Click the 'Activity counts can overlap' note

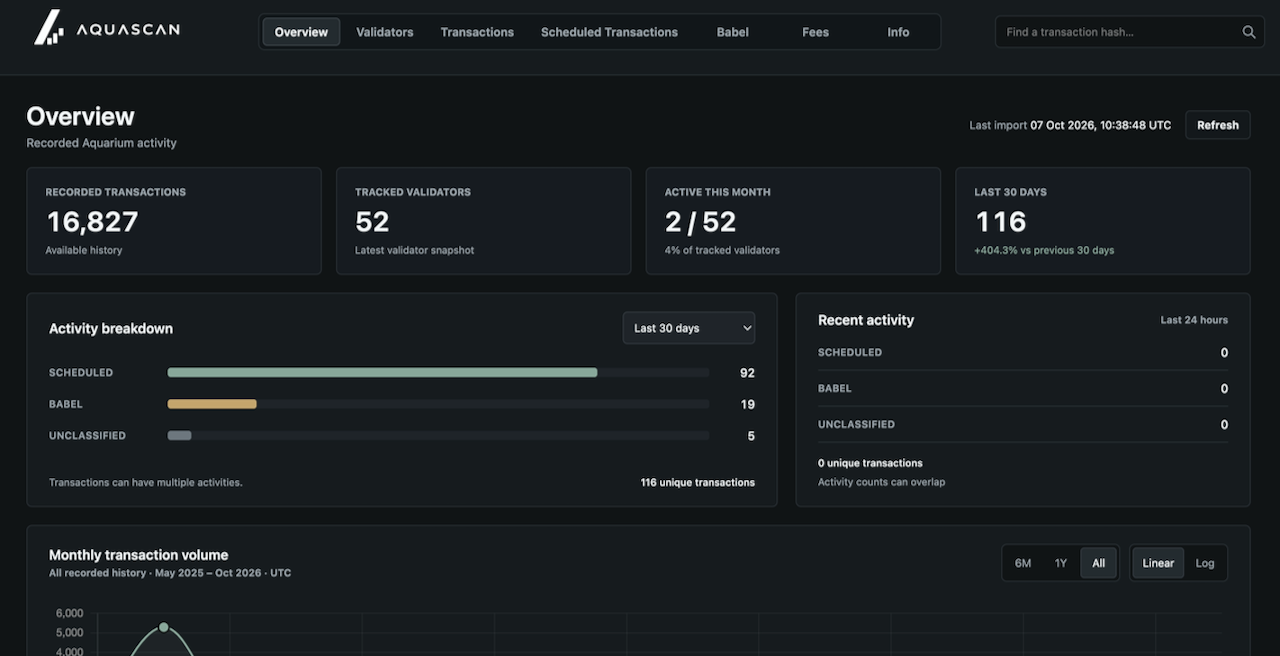pyautogui.click(x=881, y=482)
